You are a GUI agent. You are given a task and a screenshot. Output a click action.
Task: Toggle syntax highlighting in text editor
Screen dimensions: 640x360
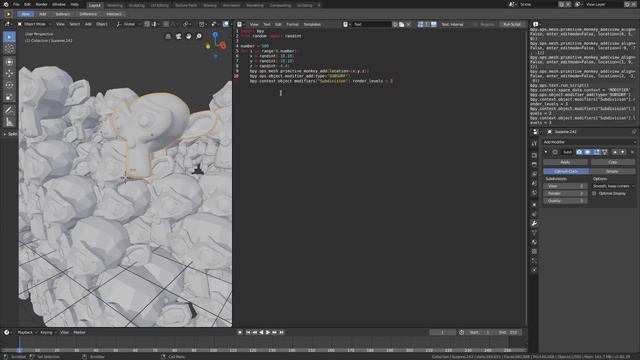point(433,24)
